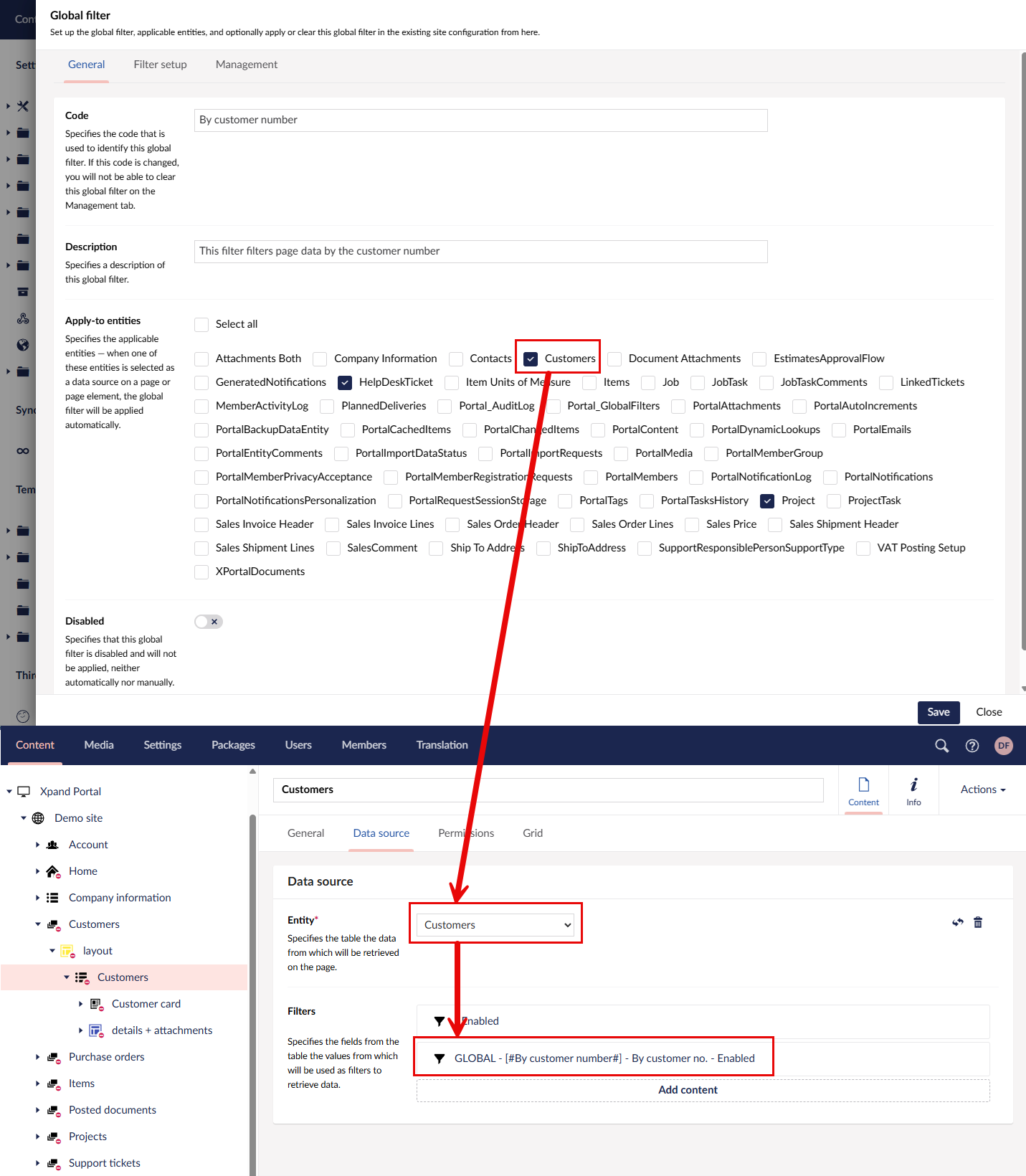Open the help question mark icon
Screen dimensions: 1026x1176
pos(972,746)
